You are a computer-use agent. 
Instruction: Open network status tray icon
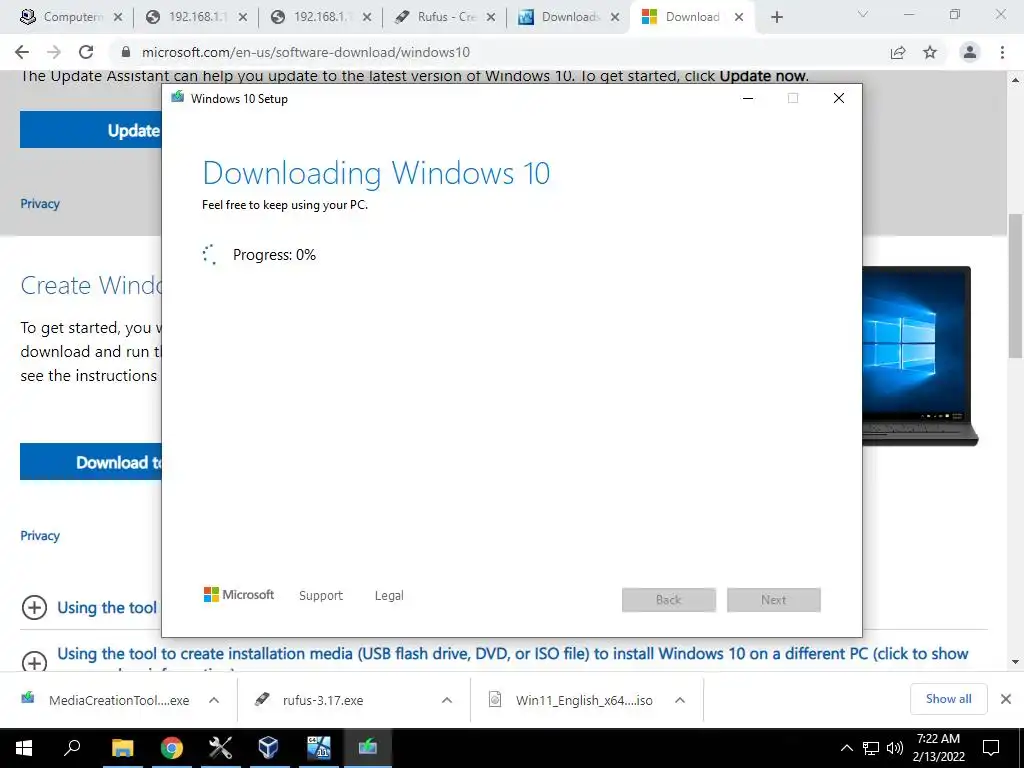pyautogui.click(x=871, y=748)
